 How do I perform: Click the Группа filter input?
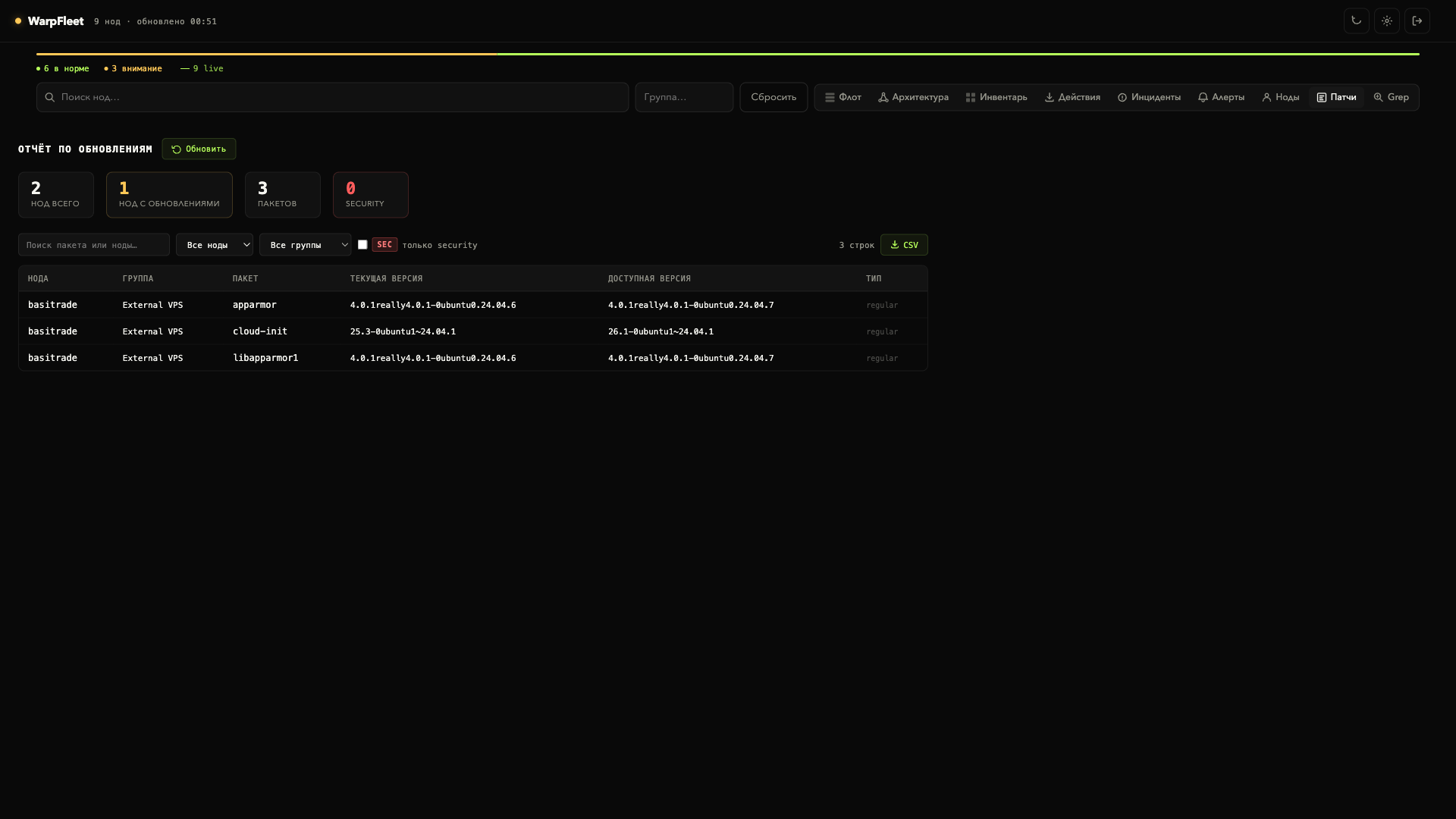(684, 97)
